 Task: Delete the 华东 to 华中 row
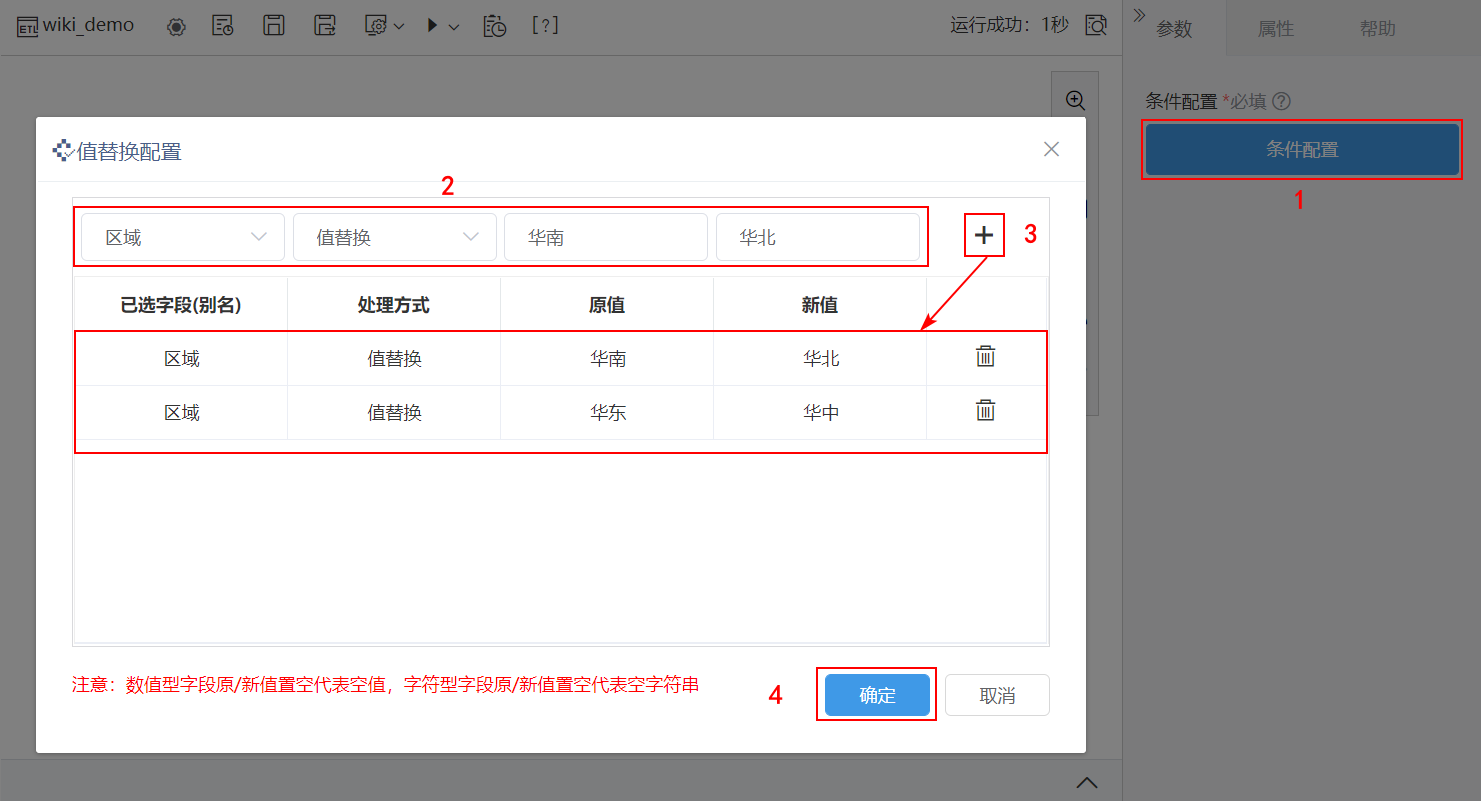click(986, 410)
